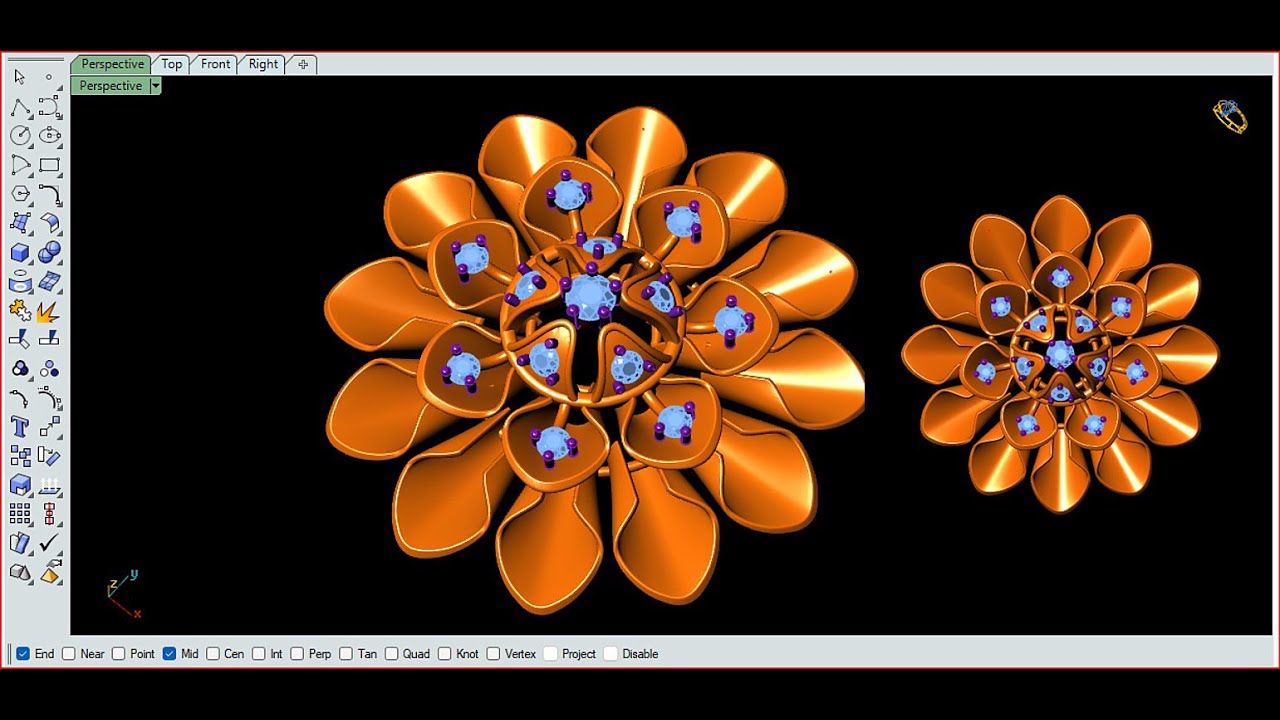The width and height of the screenshot is (1280, 720).
Task: Select the arrow pointer (cancel) tool
Action: point(20,77)
